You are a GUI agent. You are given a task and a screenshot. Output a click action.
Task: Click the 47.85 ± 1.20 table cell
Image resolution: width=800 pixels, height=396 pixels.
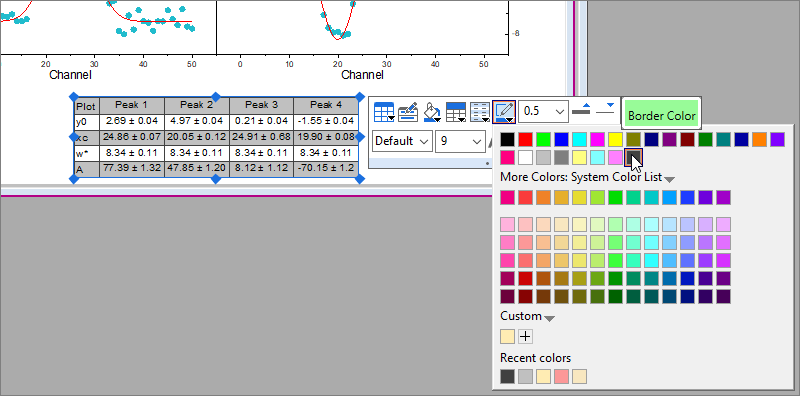(x=196, y=168)
